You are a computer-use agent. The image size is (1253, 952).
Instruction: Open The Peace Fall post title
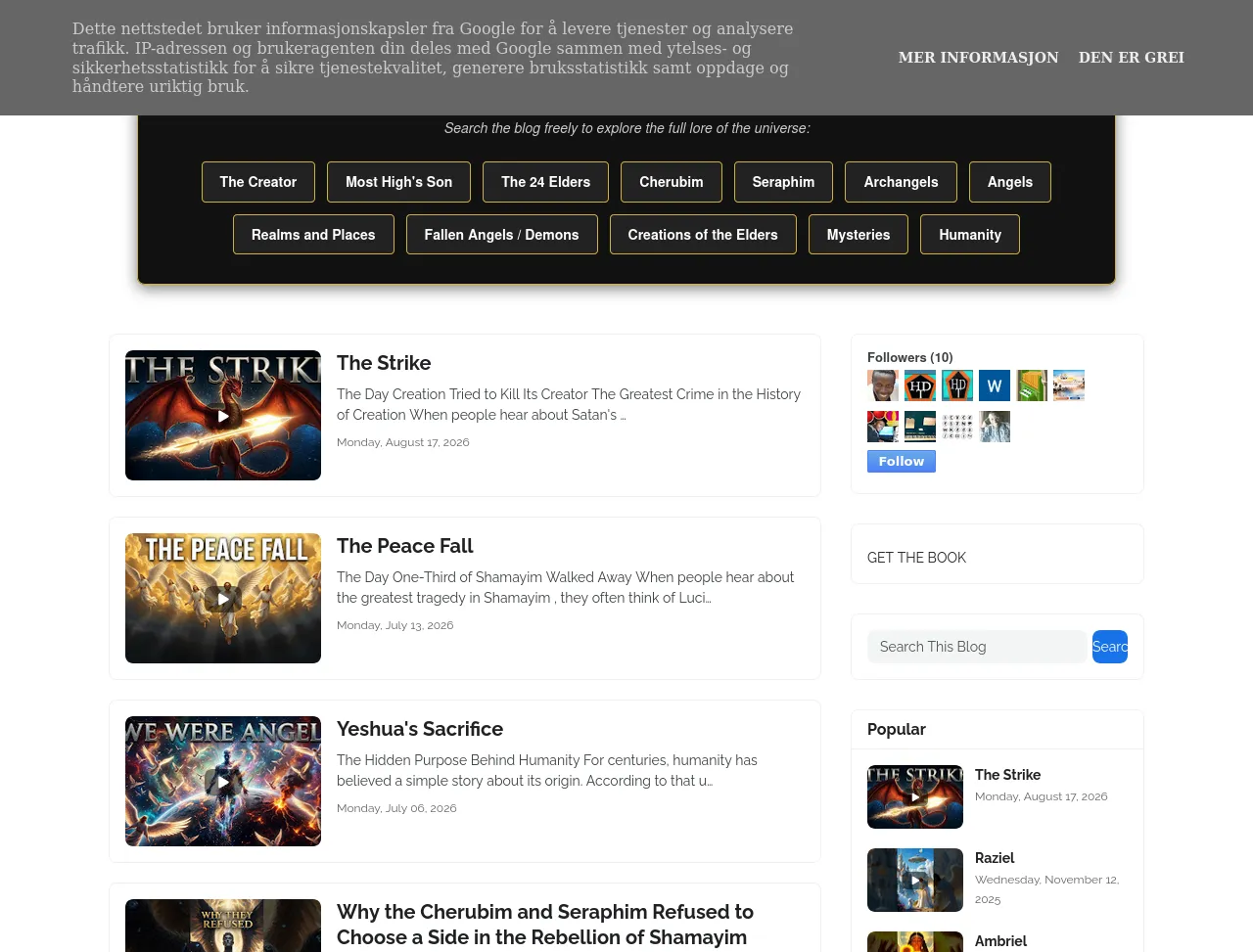tap(404, 546)
